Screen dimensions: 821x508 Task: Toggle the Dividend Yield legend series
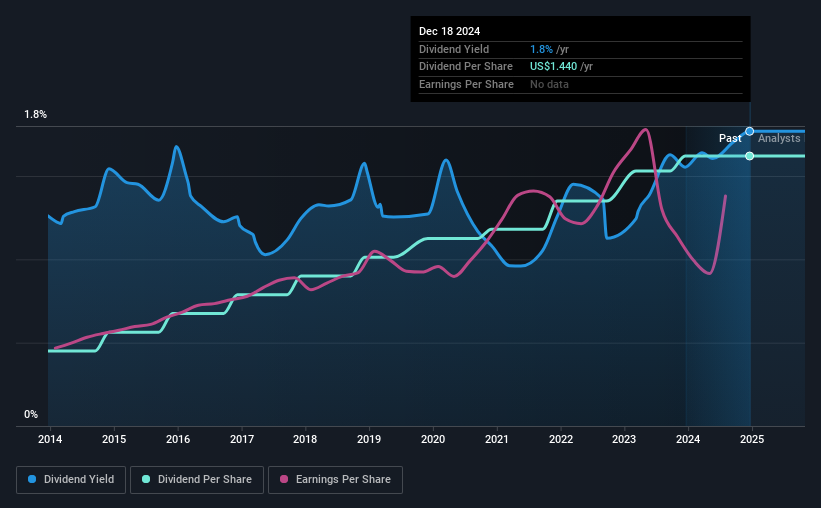pos(71,480)
